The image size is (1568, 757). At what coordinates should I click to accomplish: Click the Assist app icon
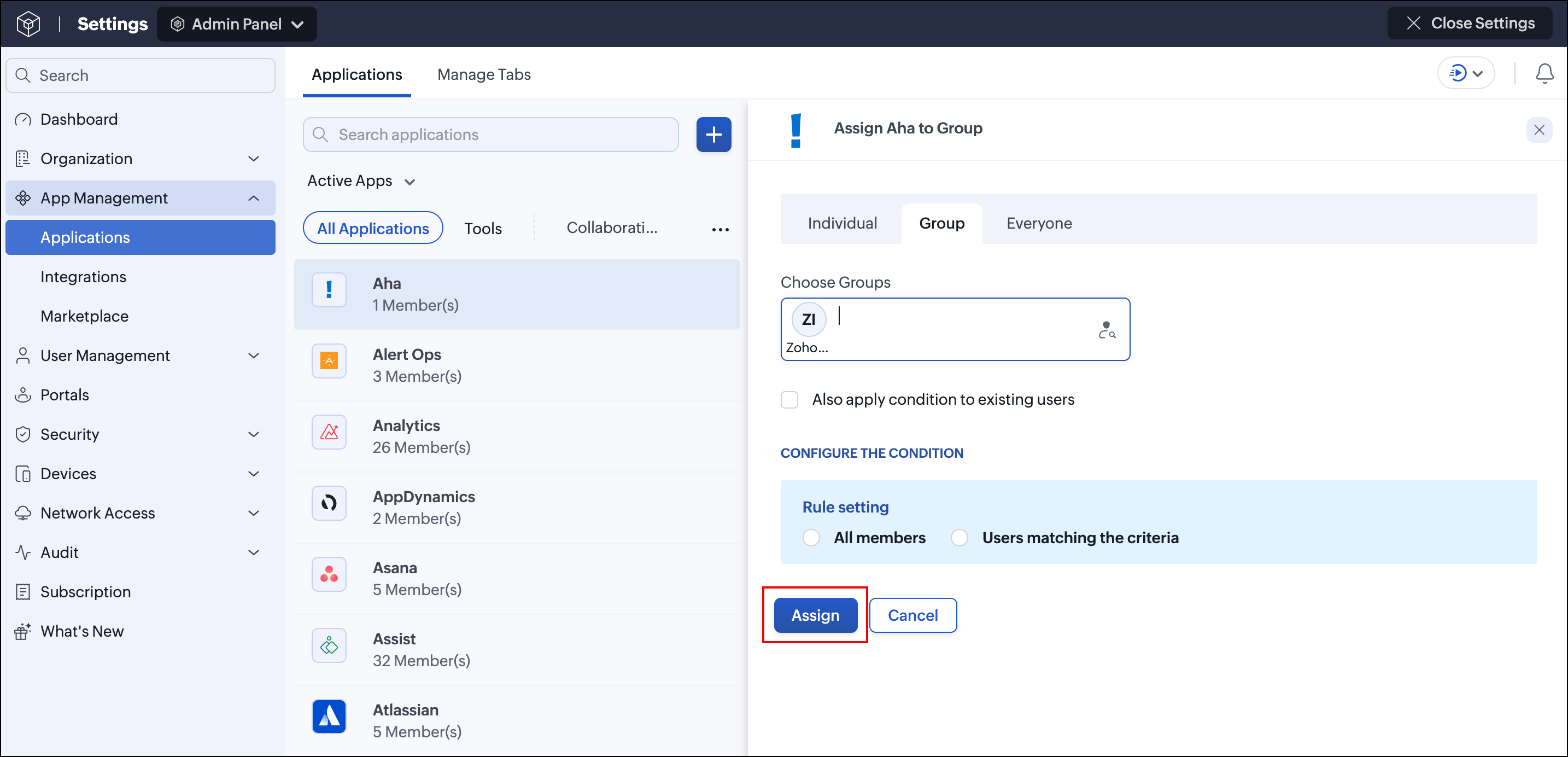(x=329, y=645)
